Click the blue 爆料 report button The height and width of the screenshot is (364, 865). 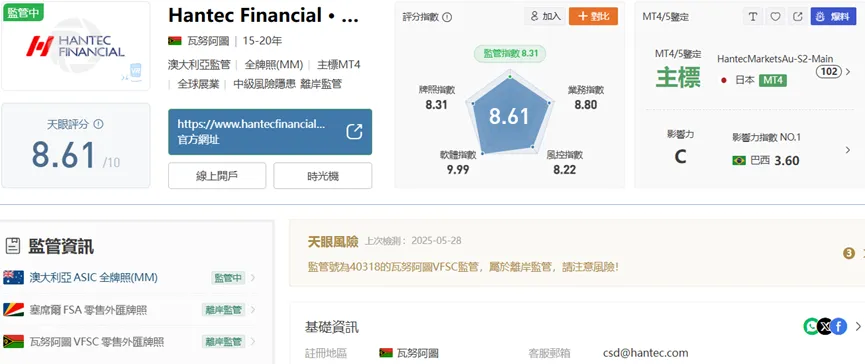[833, 17]
